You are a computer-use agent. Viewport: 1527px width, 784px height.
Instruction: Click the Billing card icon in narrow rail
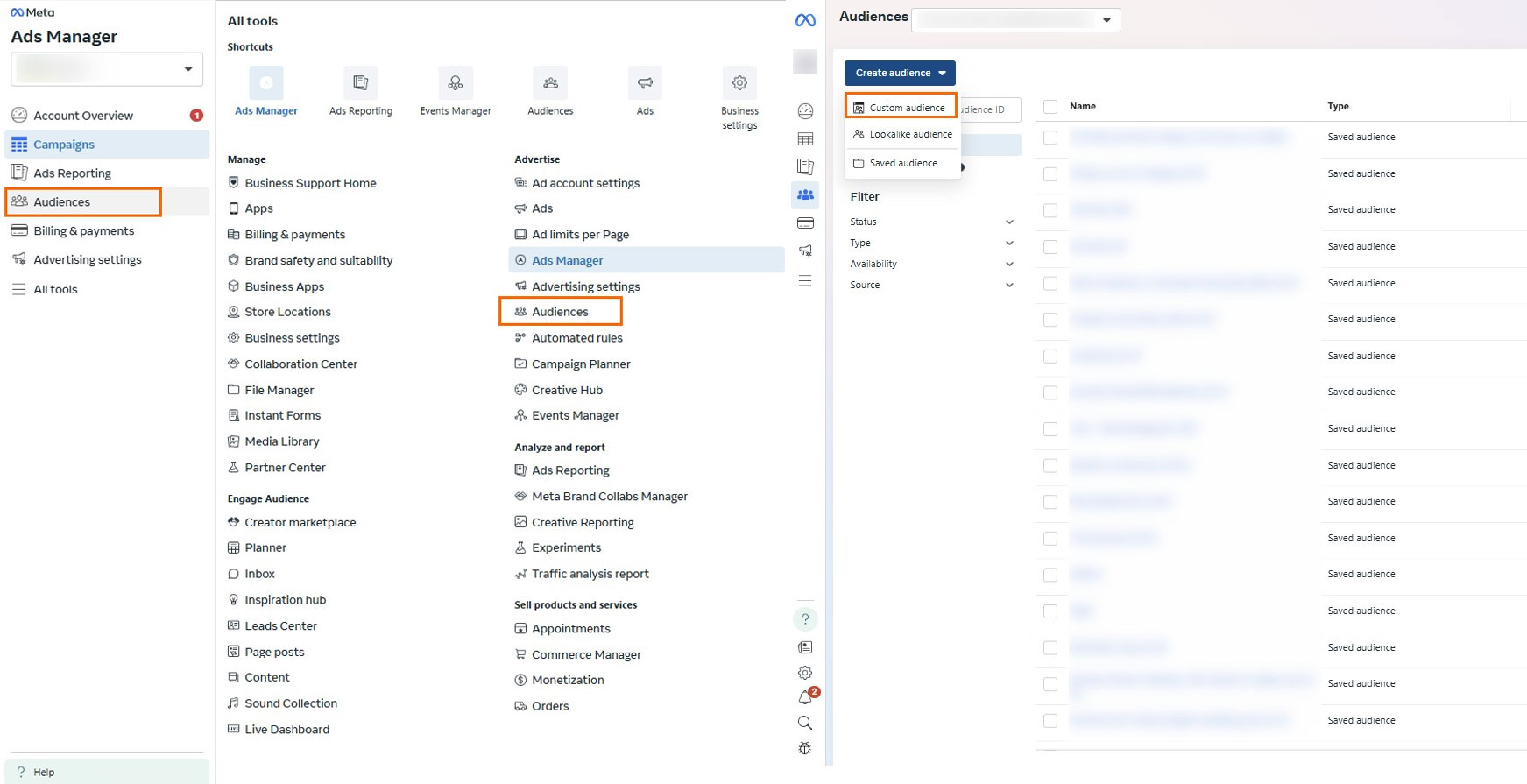[x=805, y=223]
